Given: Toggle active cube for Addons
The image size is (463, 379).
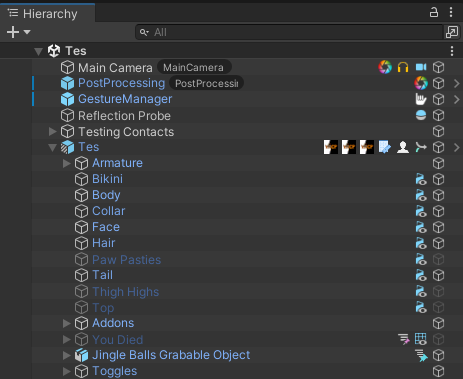Looking at the screenshot, I should (438, 323).
